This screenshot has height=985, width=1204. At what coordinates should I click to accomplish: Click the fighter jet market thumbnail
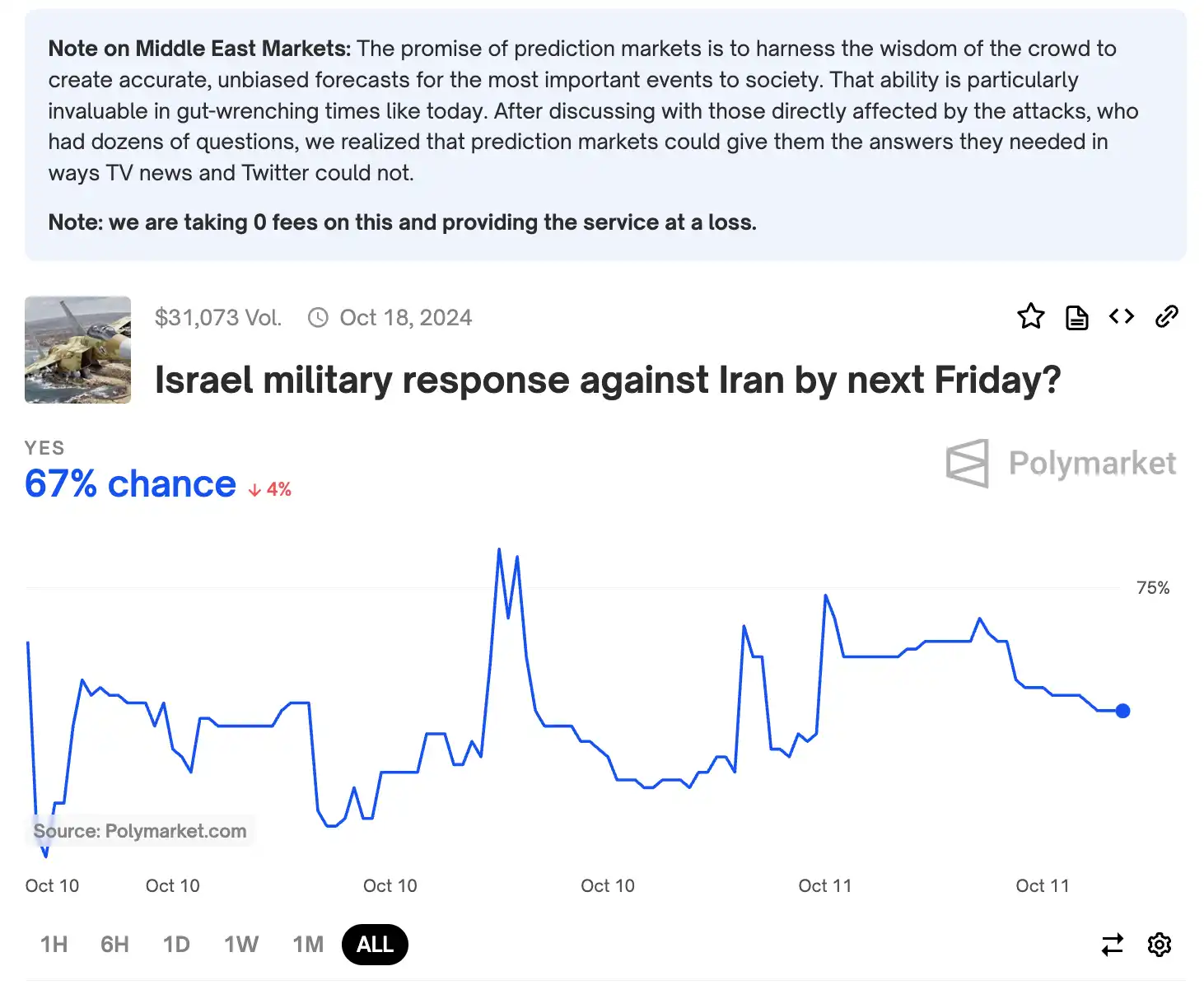[77, 349]
